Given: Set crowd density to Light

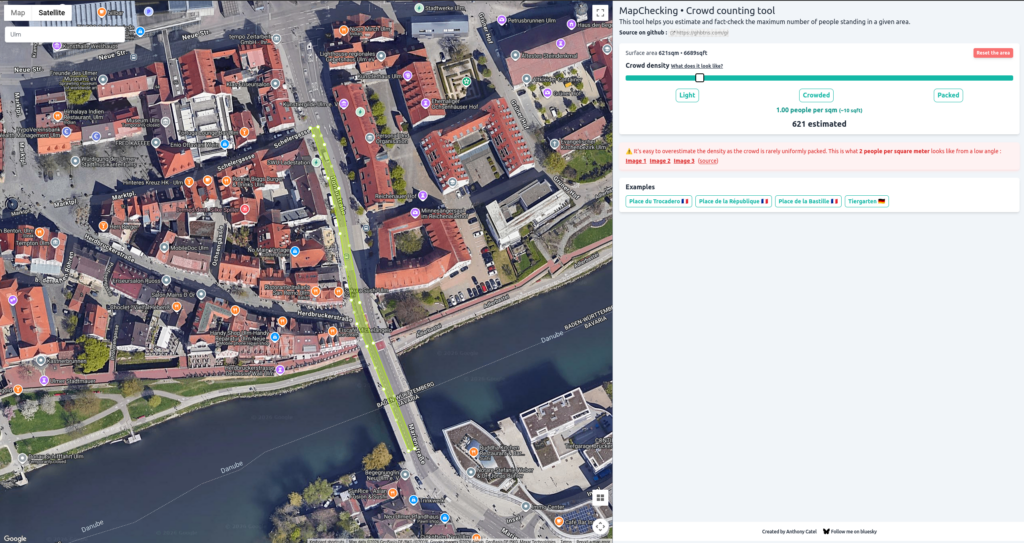Looking at the screenshot, I should (x=686, y=96).
